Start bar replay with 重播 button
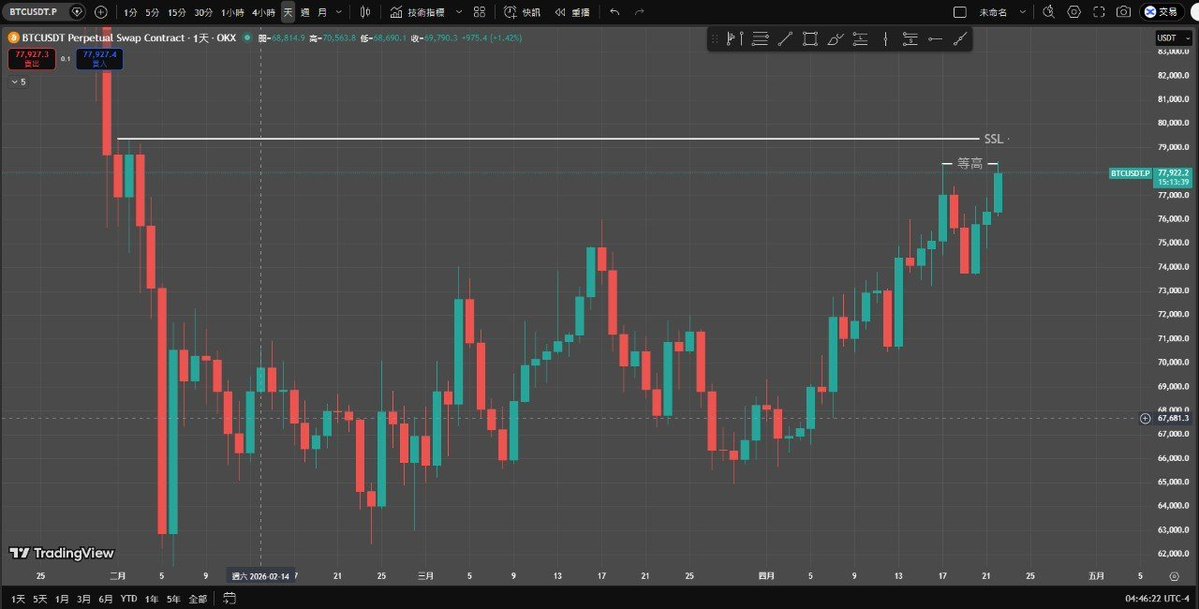 click(x=573, y=12)
